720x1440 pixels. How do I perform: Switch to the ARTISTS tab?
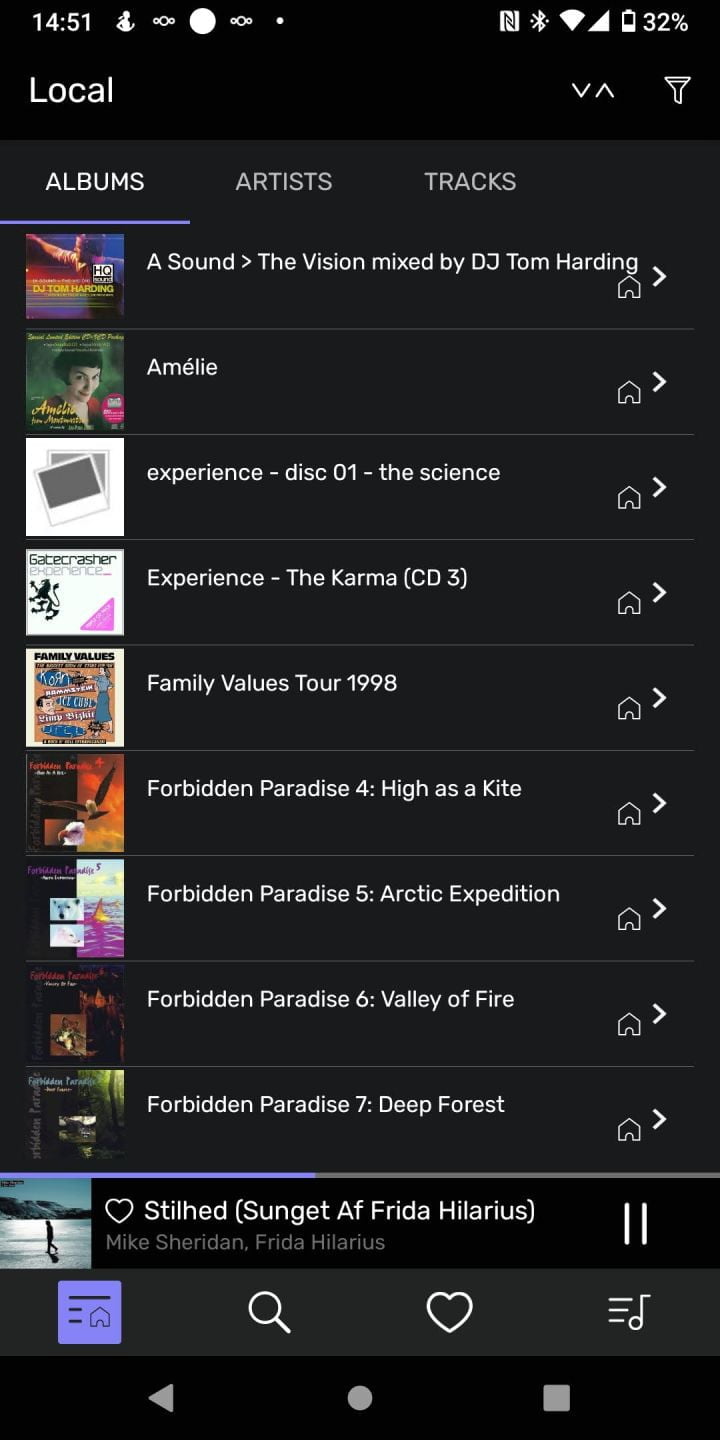(284, 181)
